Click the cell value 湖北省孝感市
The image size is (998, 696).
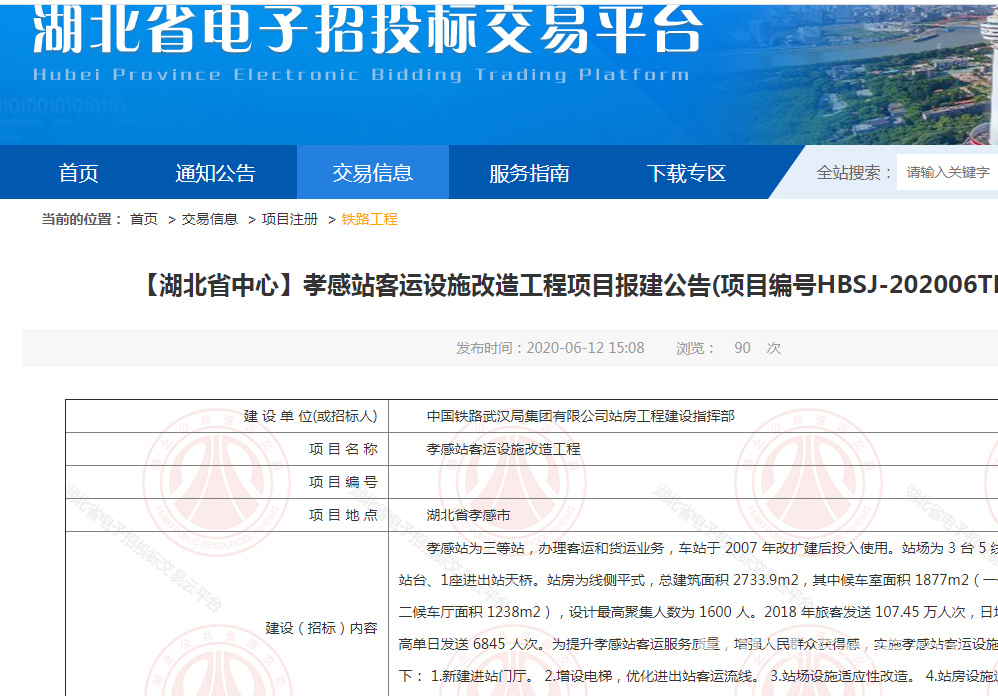tap(468, 515)
